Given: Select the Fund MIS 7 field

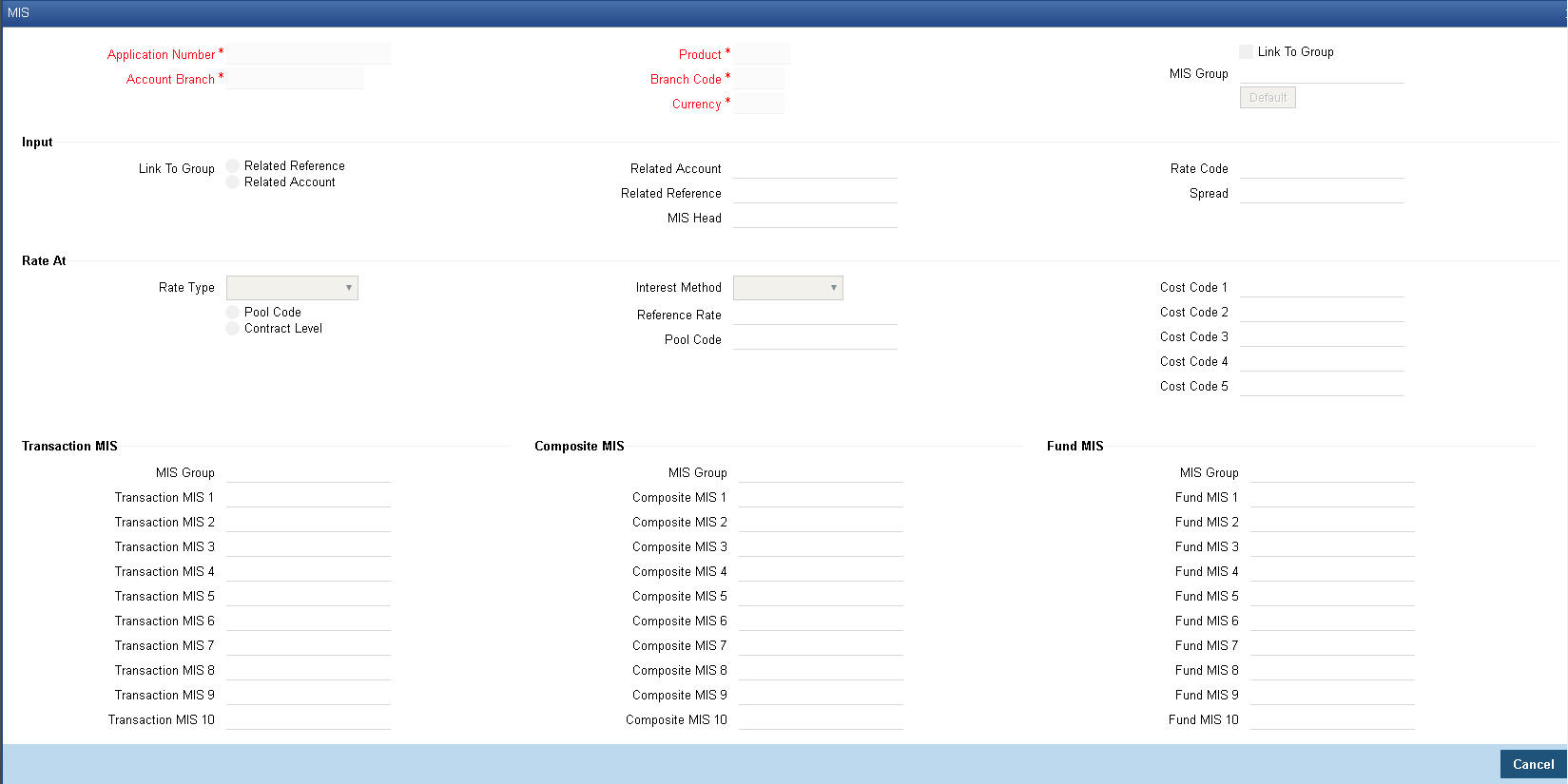Looking at the screenshot, I should click(1332, 645).
